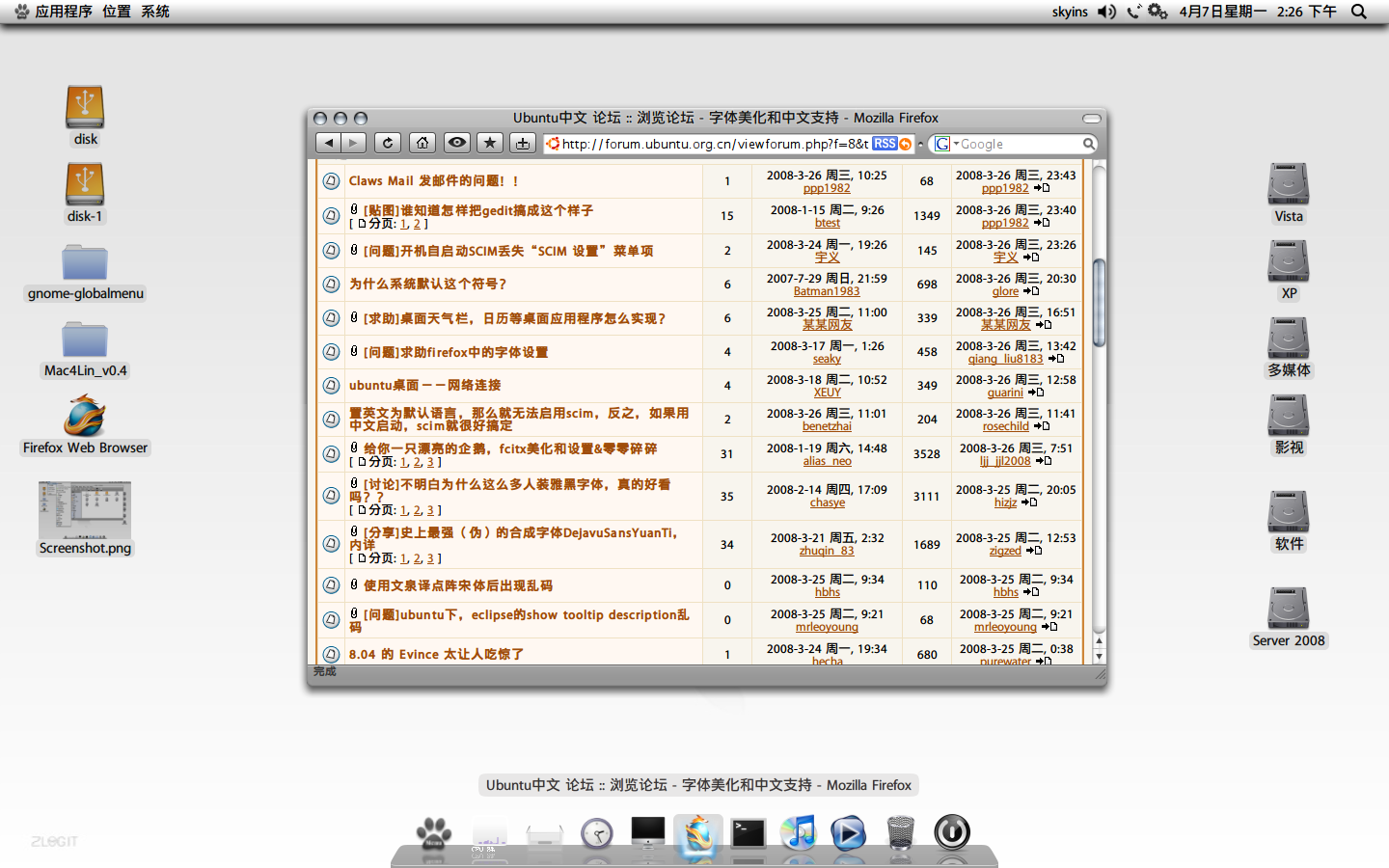
Task: Reload the forum page
Action: (388, 143)
